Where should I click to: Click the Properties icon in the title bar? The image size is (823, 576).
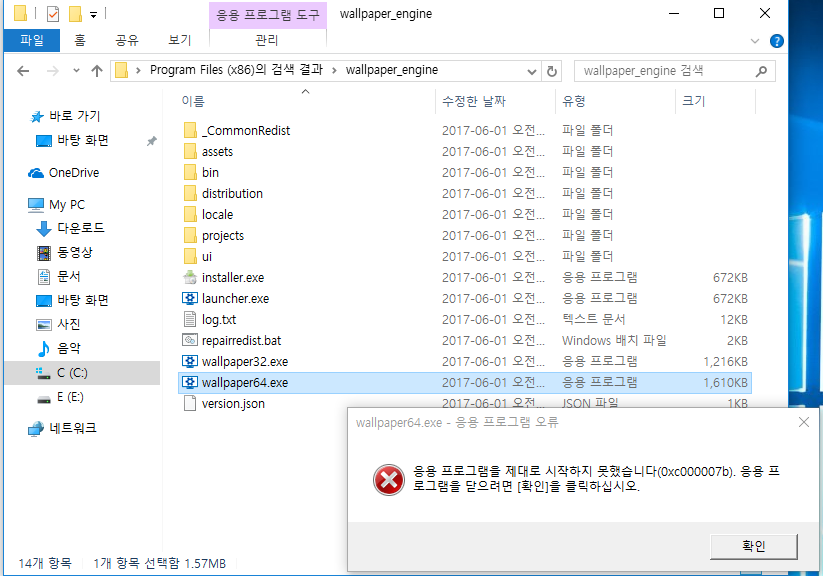click(x=53, y=14)
